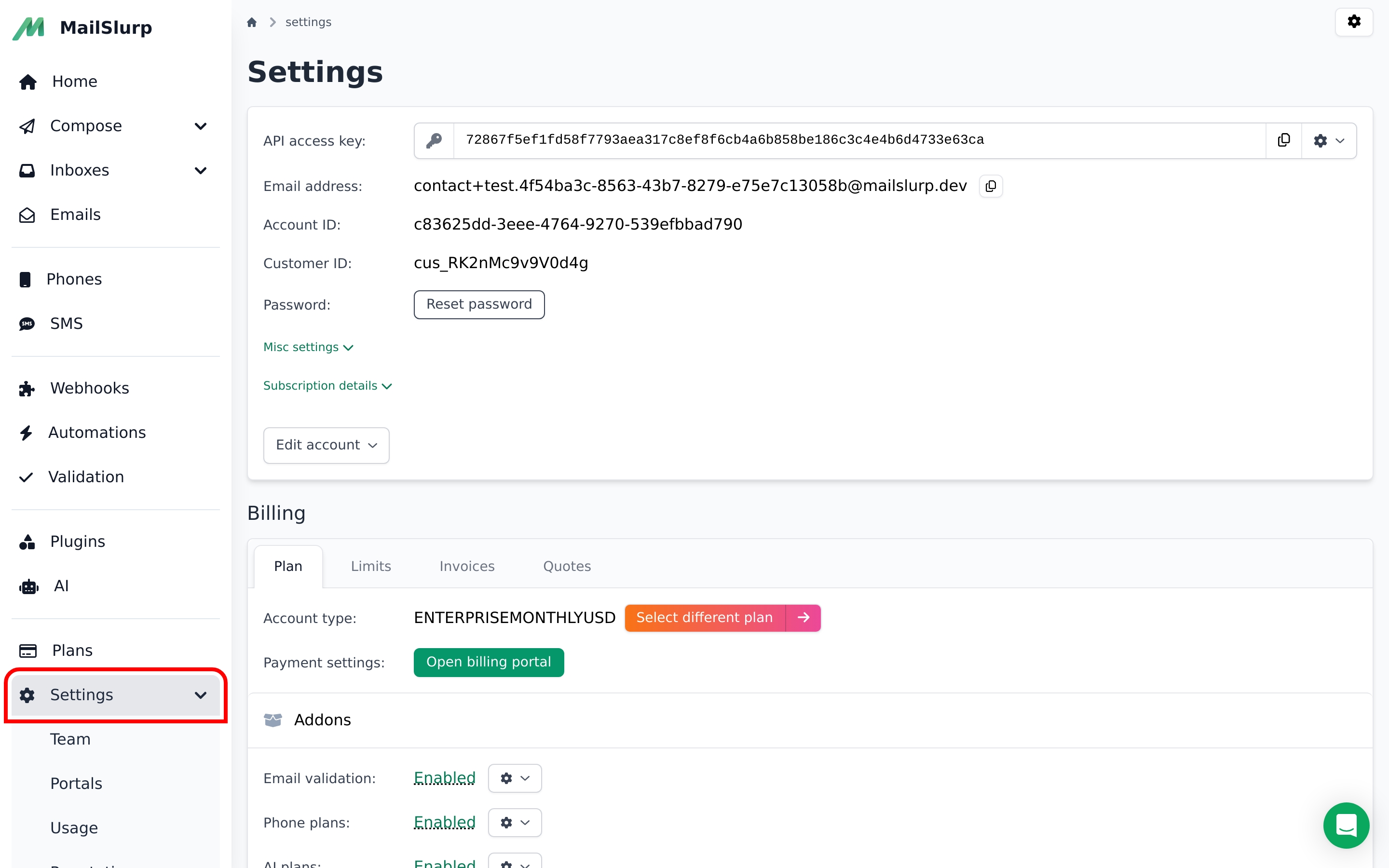Open the AI robot section
Image resolution: width=1389 pixels, height=868 pixels.
point(115,586)
